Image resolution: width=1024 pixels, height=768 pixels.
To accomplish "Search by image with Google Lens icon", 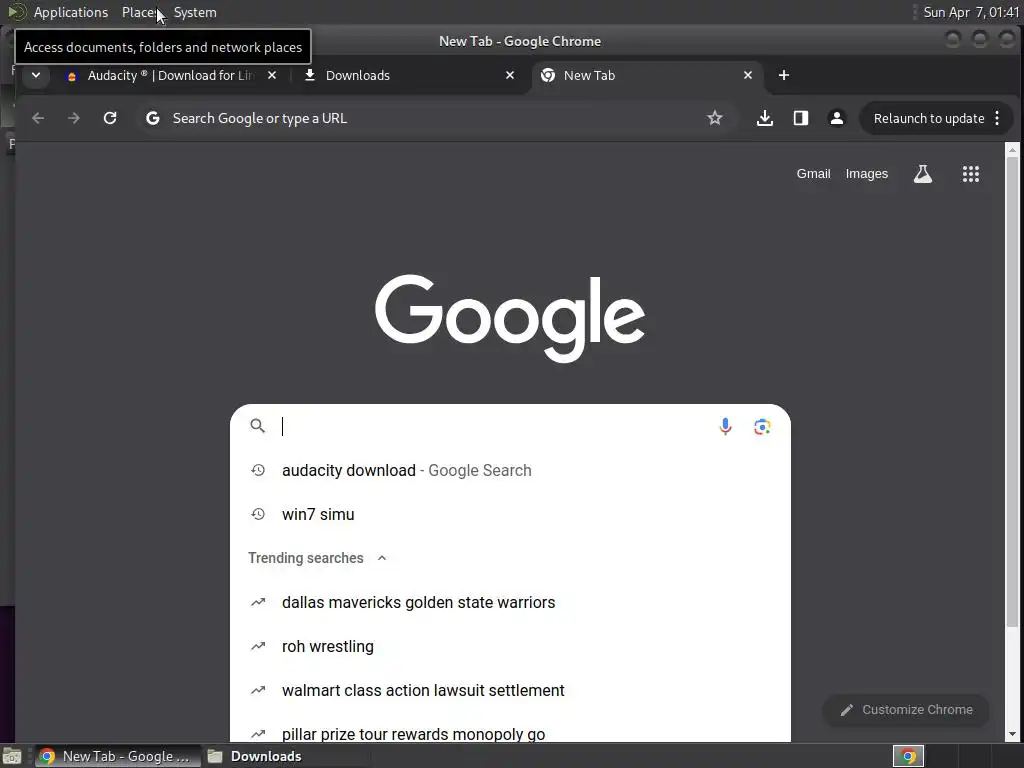I will pyautogui.click(x=762, y=426).
